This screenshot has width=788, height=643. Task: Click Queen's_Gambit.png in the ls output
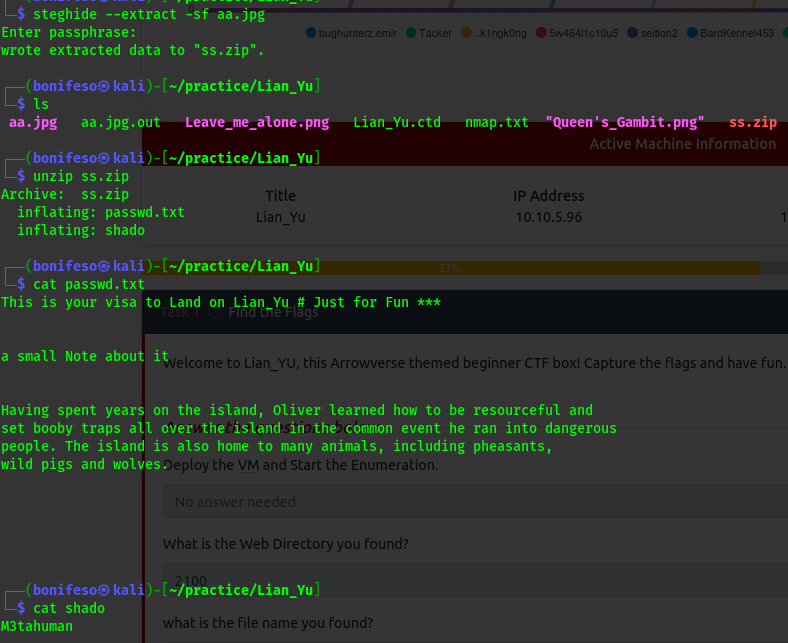pos(625,122)
